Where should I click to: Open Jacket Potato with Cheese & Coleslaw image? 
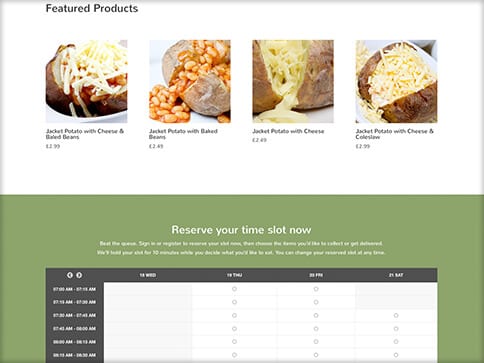click(x=396, y=81)
